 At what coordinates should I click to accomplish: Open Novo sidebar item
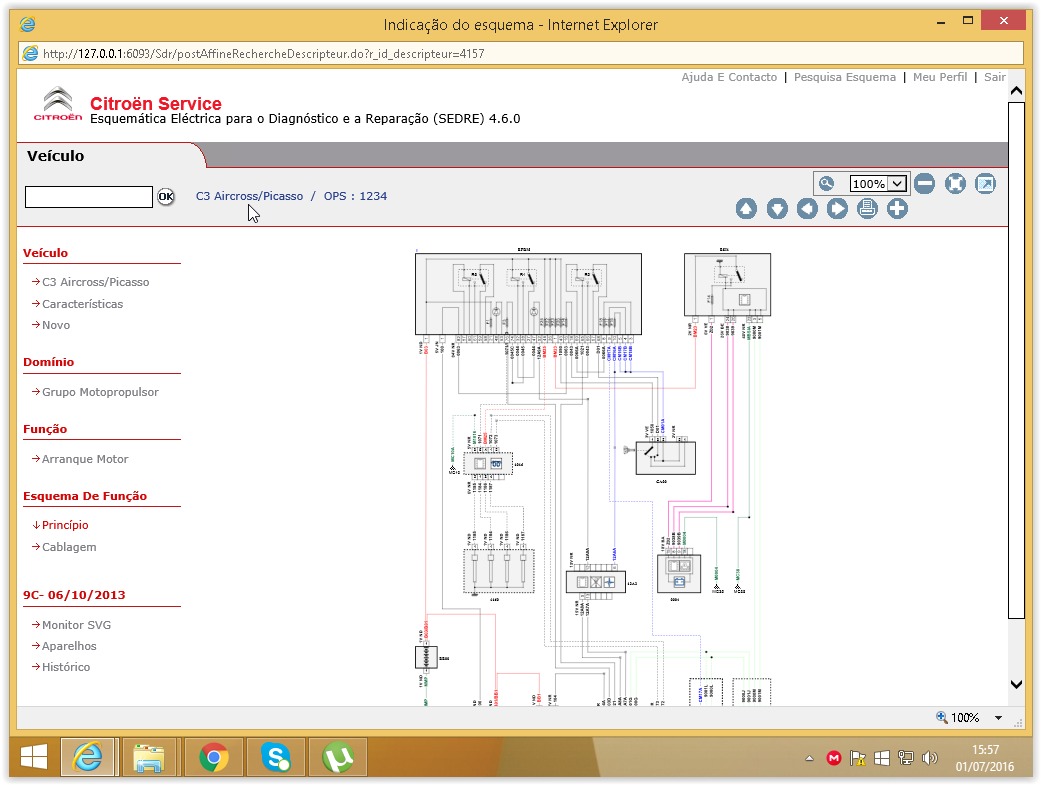click(56, 325)
